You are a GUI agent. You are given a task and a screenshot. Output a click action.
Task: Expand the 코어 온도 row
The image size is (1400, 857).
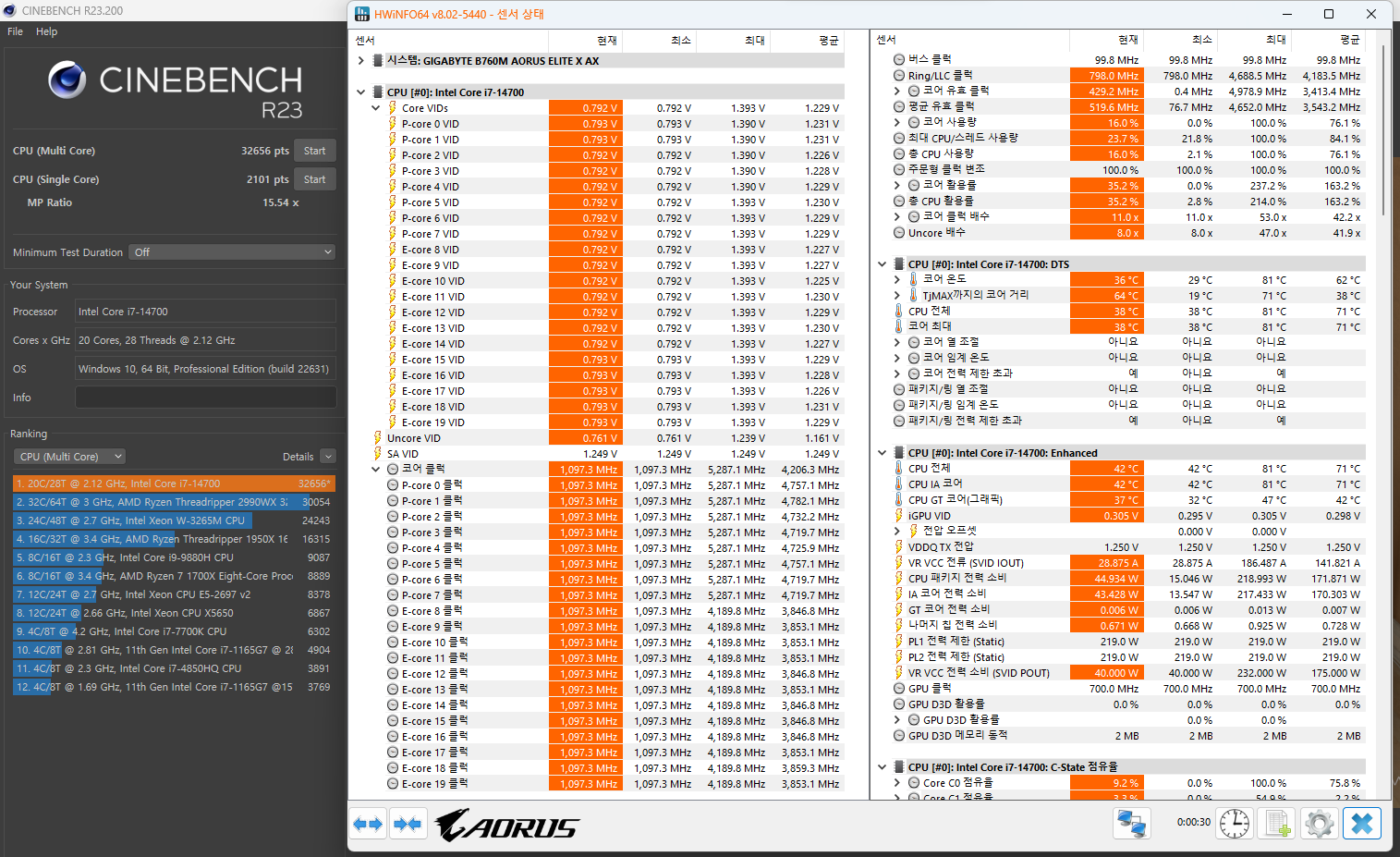(897, 279)
